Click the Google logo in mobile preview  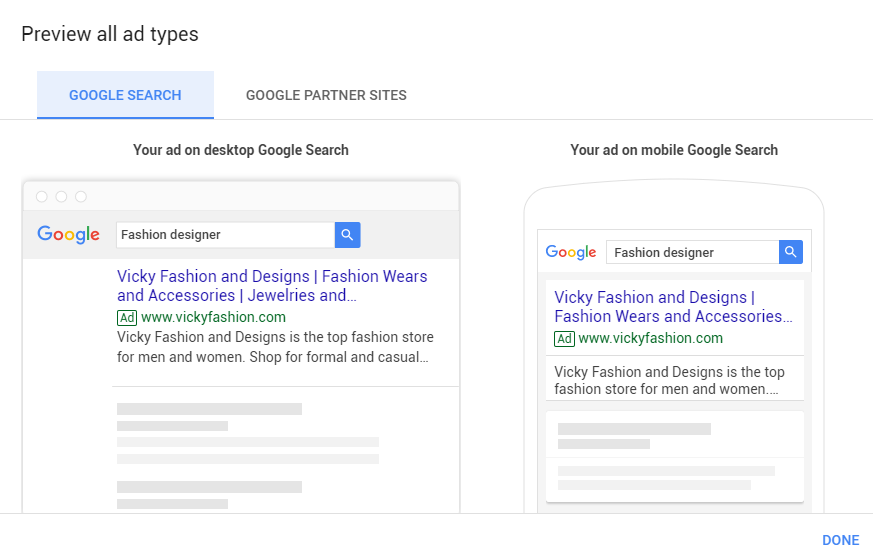pos(571,252)
